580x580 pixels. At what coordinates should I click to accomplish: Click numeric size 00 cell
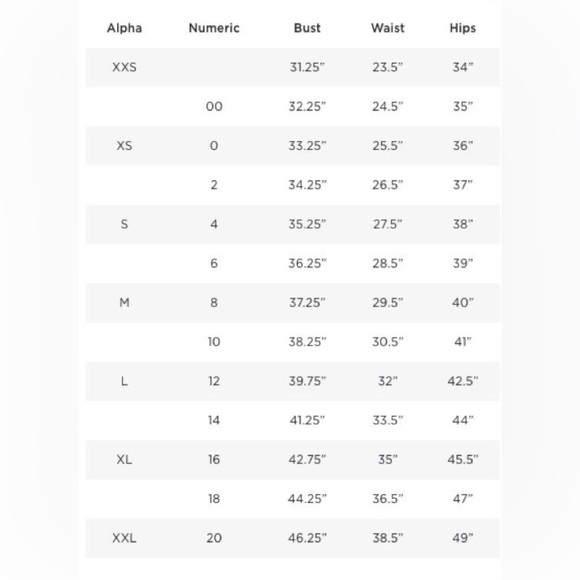pyautogui.click(x=214, y=107)
